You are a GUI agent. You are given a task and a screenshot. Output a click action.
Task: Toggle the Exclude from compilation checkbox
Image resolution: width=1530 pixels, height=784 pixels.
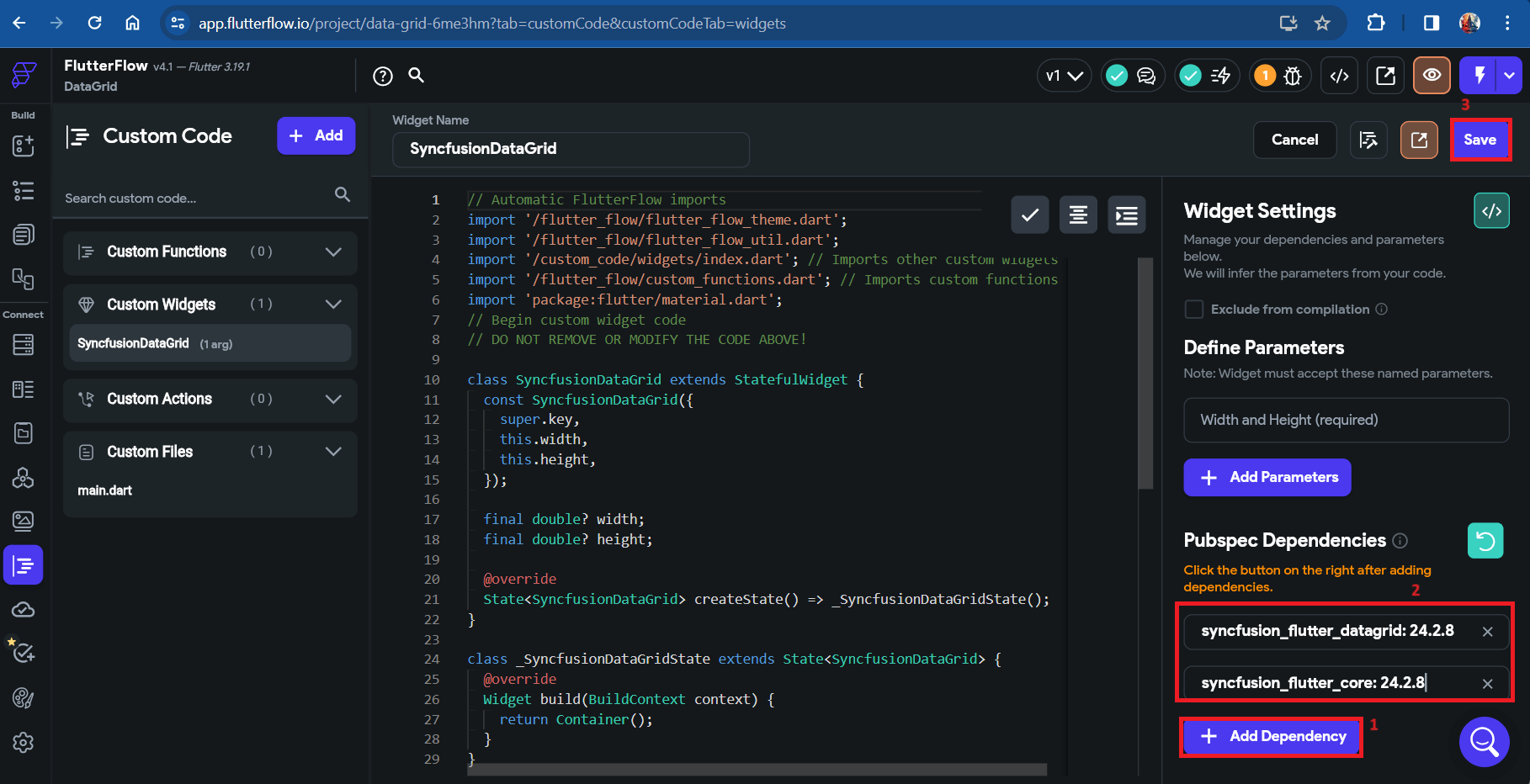1194,310
